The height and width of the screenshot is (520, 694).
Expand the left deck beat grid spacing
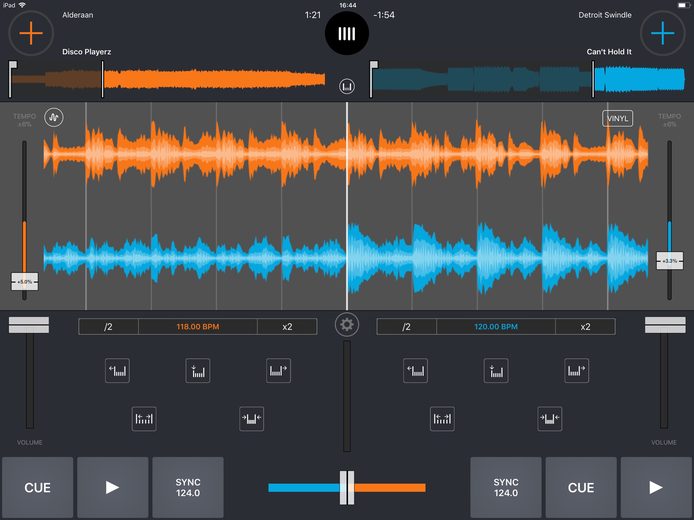coord(144,419)
